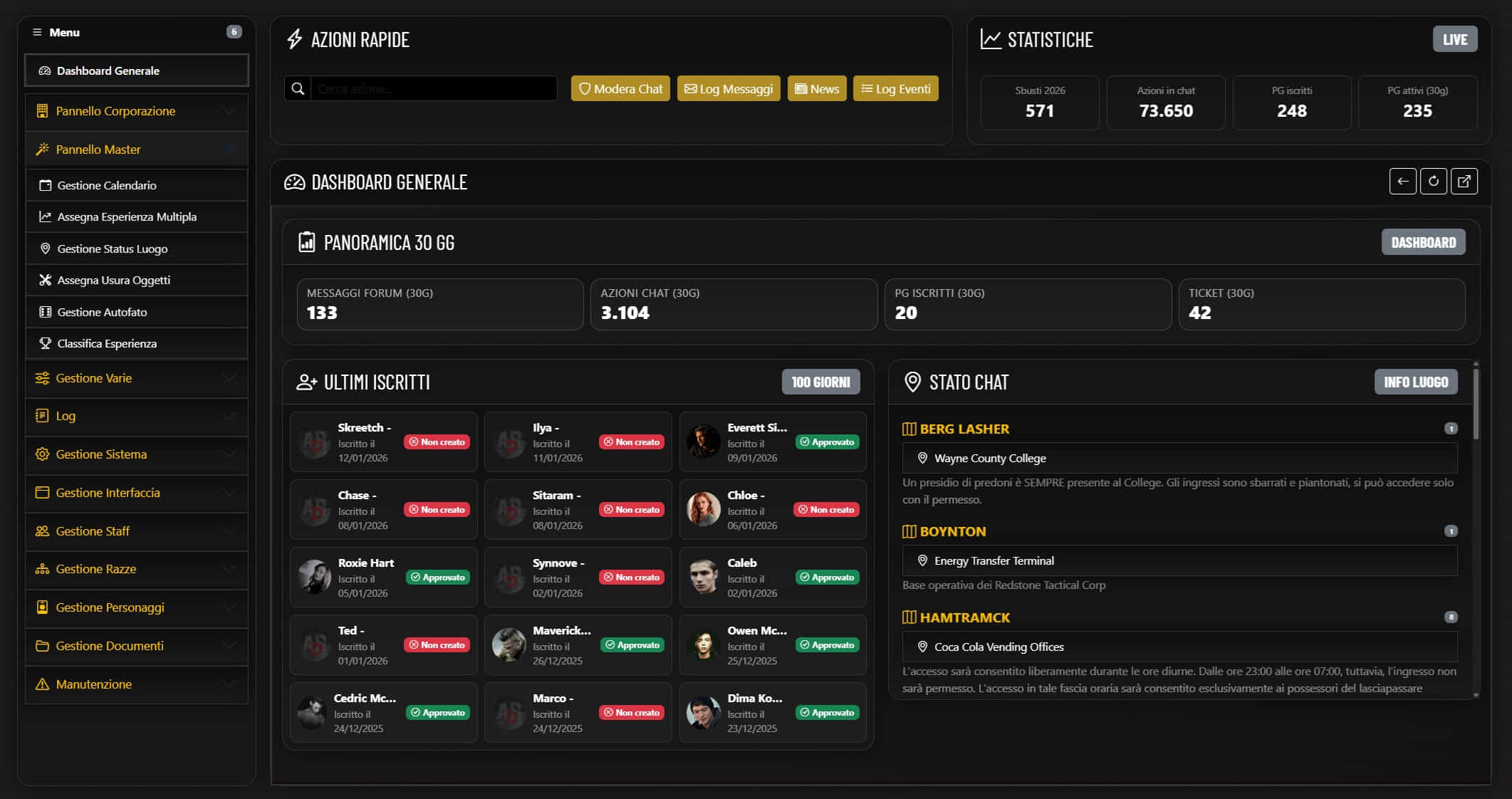
Task: Click the Azioni Chat (30G) stat card
Action: (x=734, y=304)
